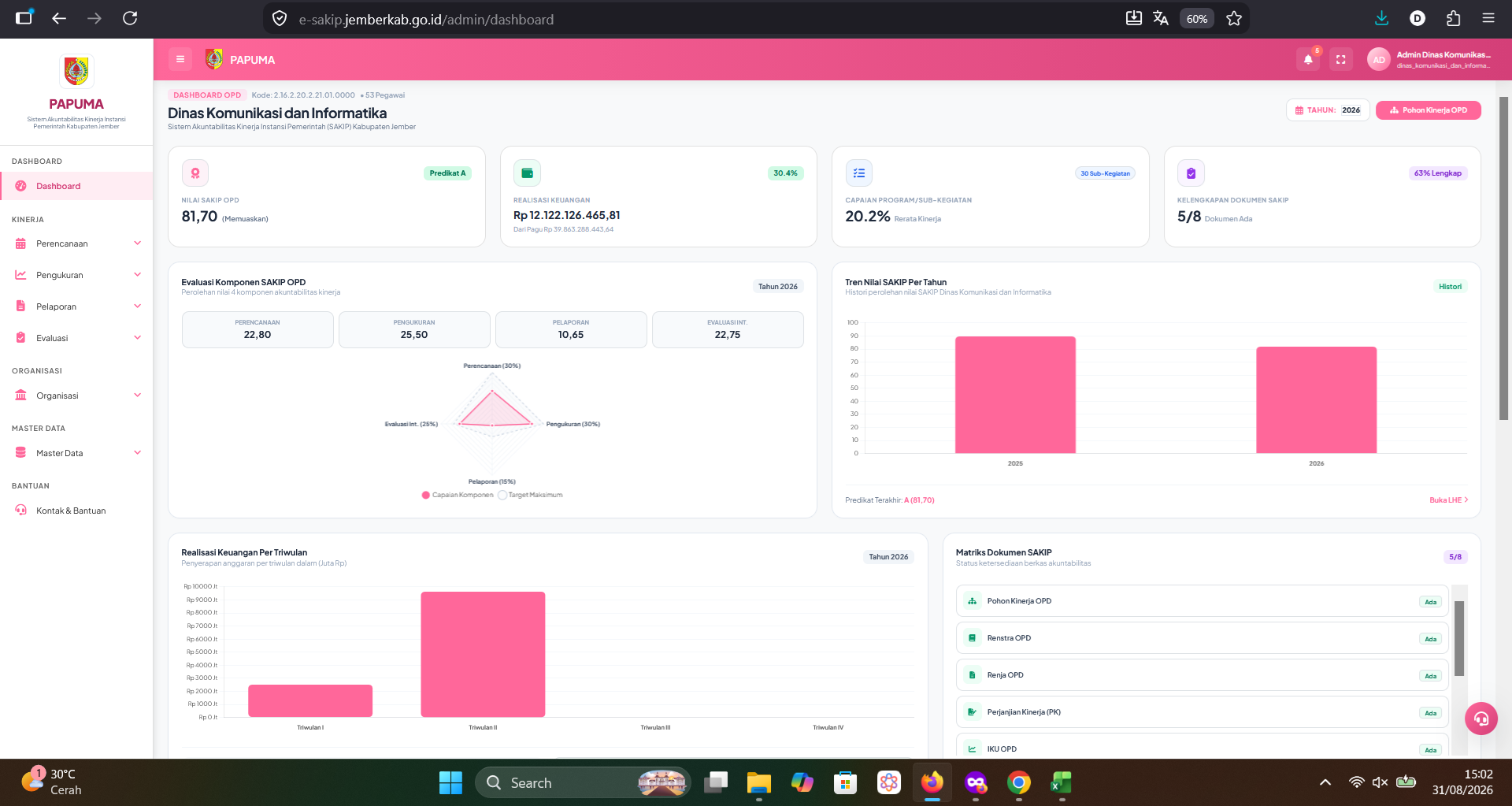This screenshot has width=1512, height=806.
Task: Click the floating support headset button
Action: click(1481, 719)
